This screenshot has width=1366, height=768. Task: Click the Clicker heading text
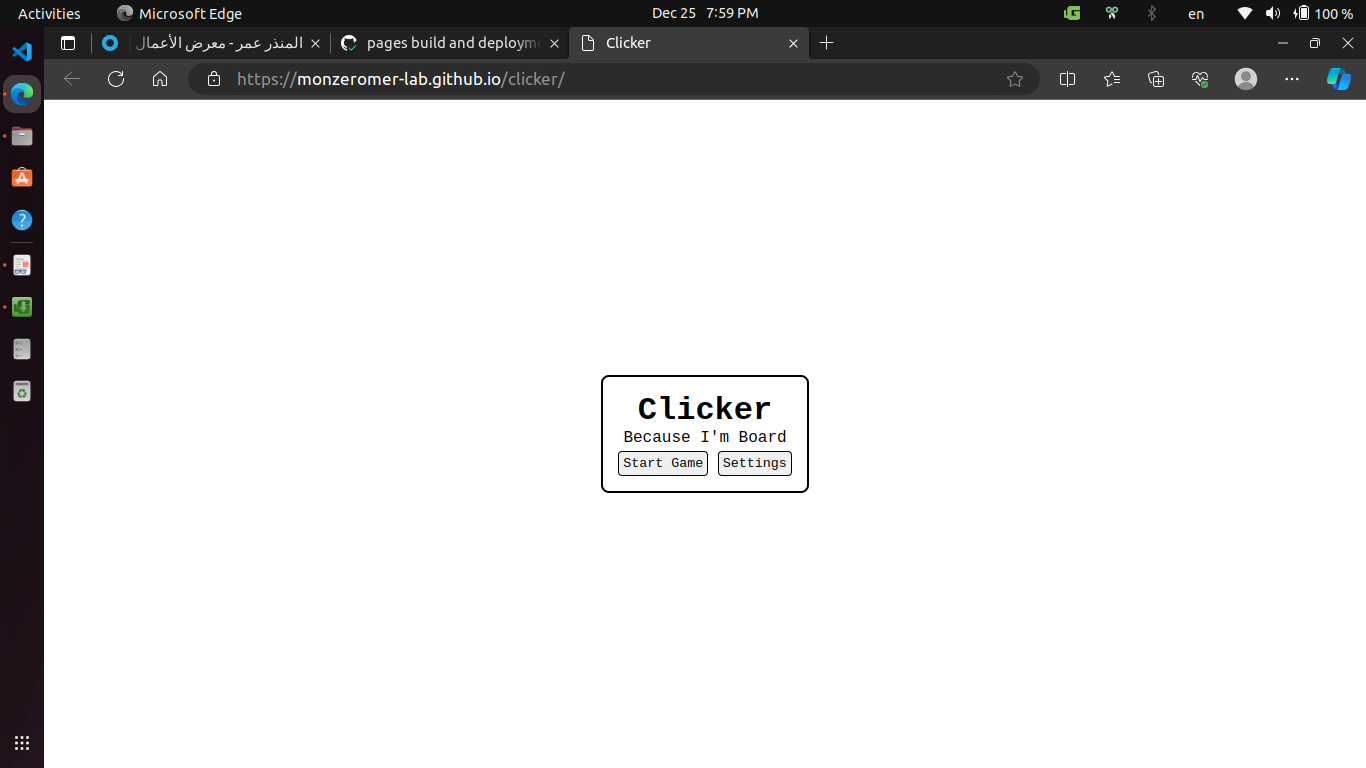pyautogui.click(x=705, y=408)
